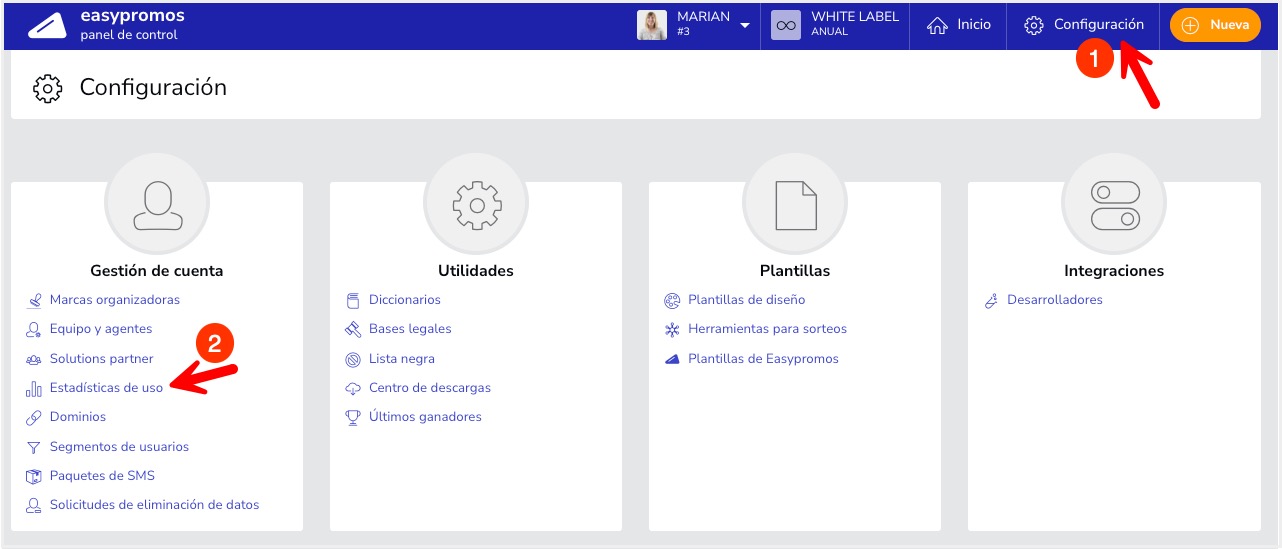Click the Dominios chain link icon
1282x549 pixels.
[x=34, y=417]
